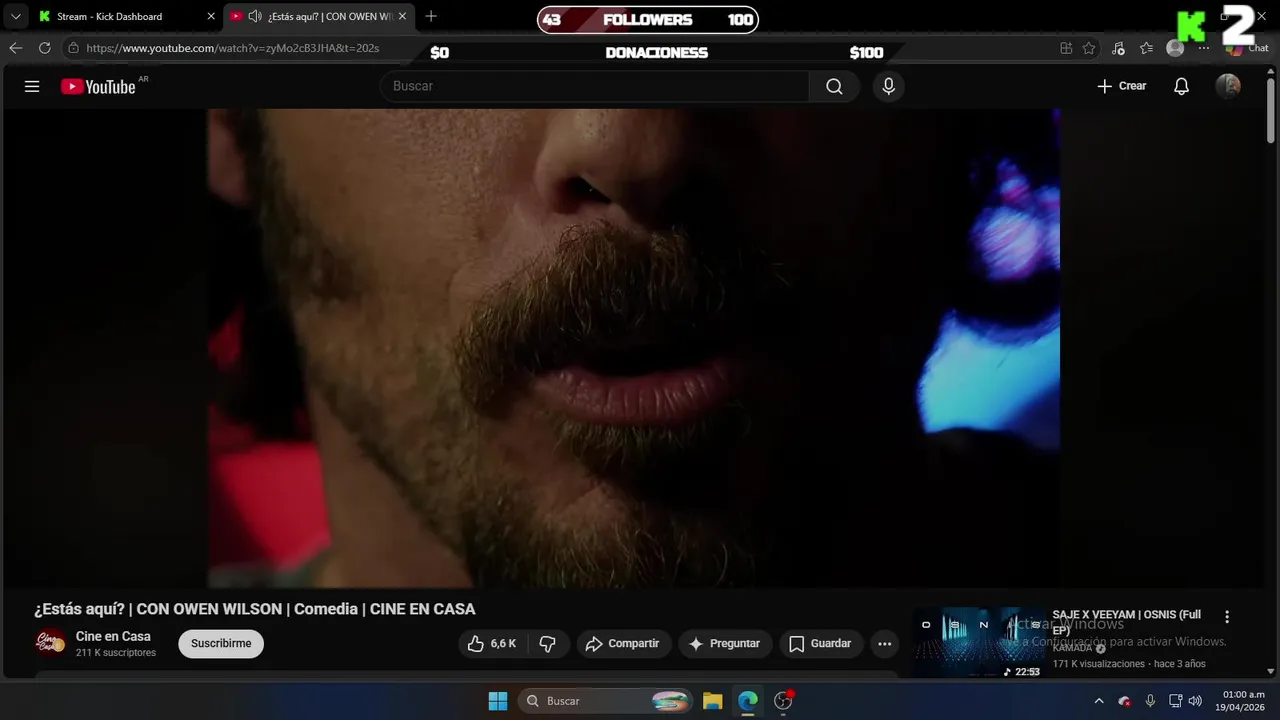Close the Kick Dashboard tab
Screen dimensions: 1280x720
point(210,16)
